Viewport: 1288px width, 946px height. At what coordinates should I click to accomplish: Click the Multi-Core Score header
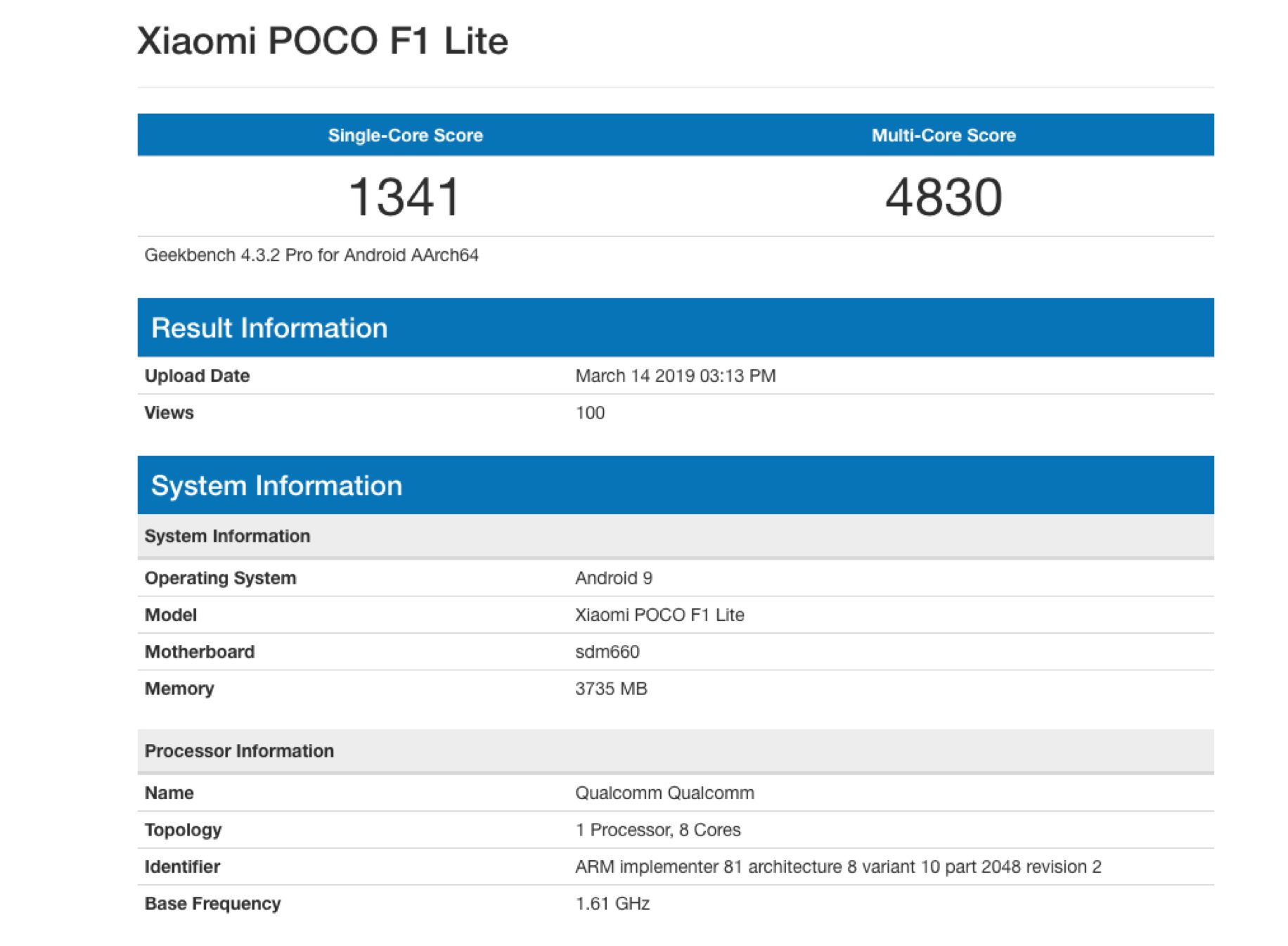943,135
